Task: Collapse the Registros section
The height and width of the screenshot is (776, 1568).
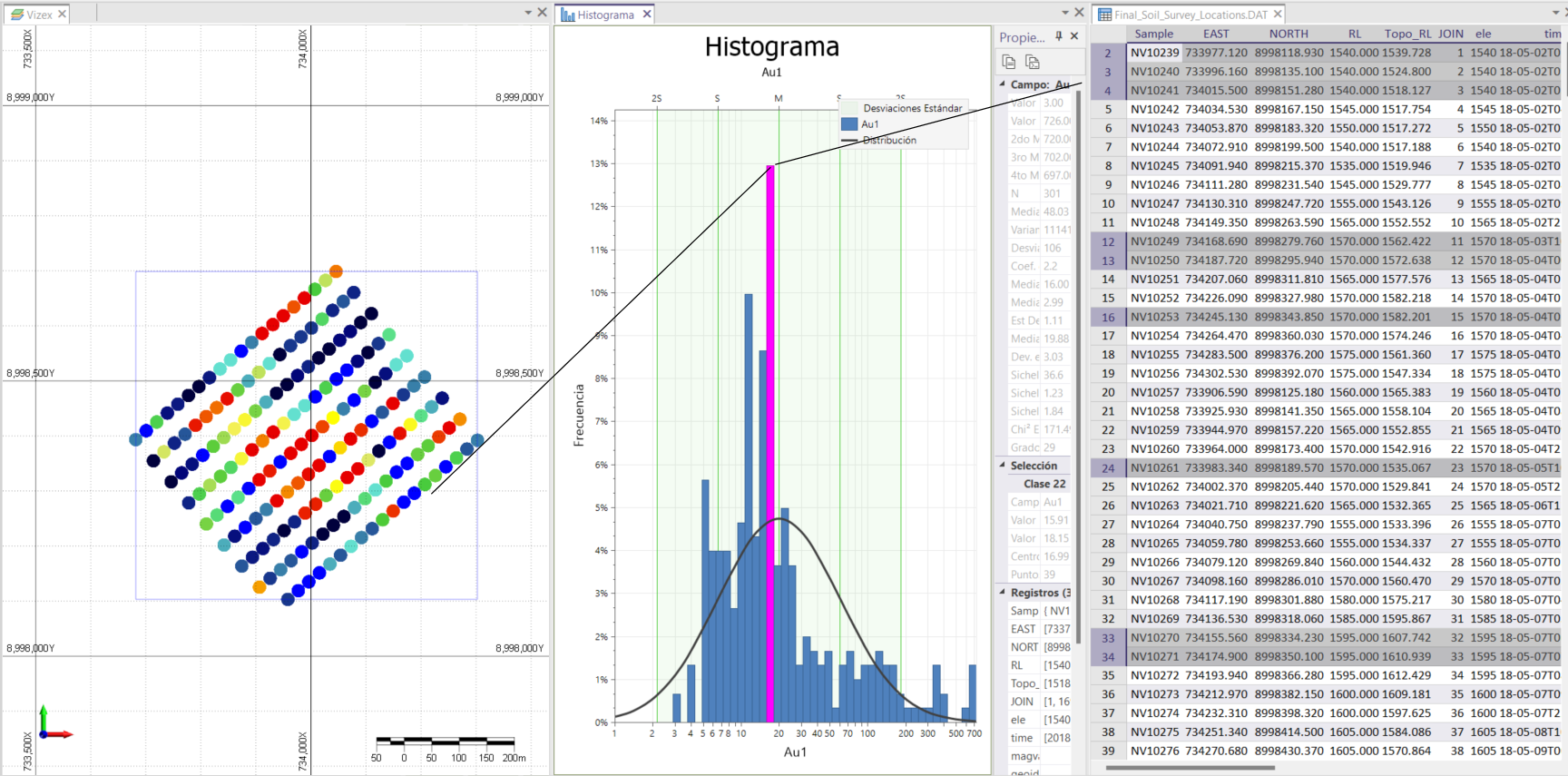Action: (x=1003, y=593)
